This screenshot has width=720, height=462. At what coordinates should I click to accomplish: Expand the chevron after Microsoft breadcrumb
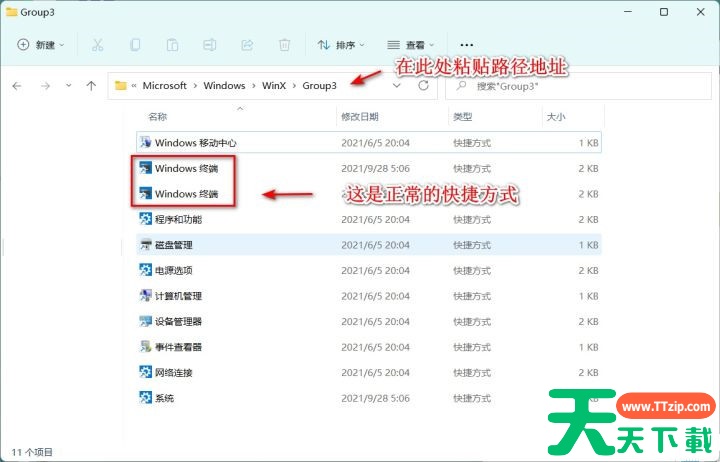tap(195, 86)
